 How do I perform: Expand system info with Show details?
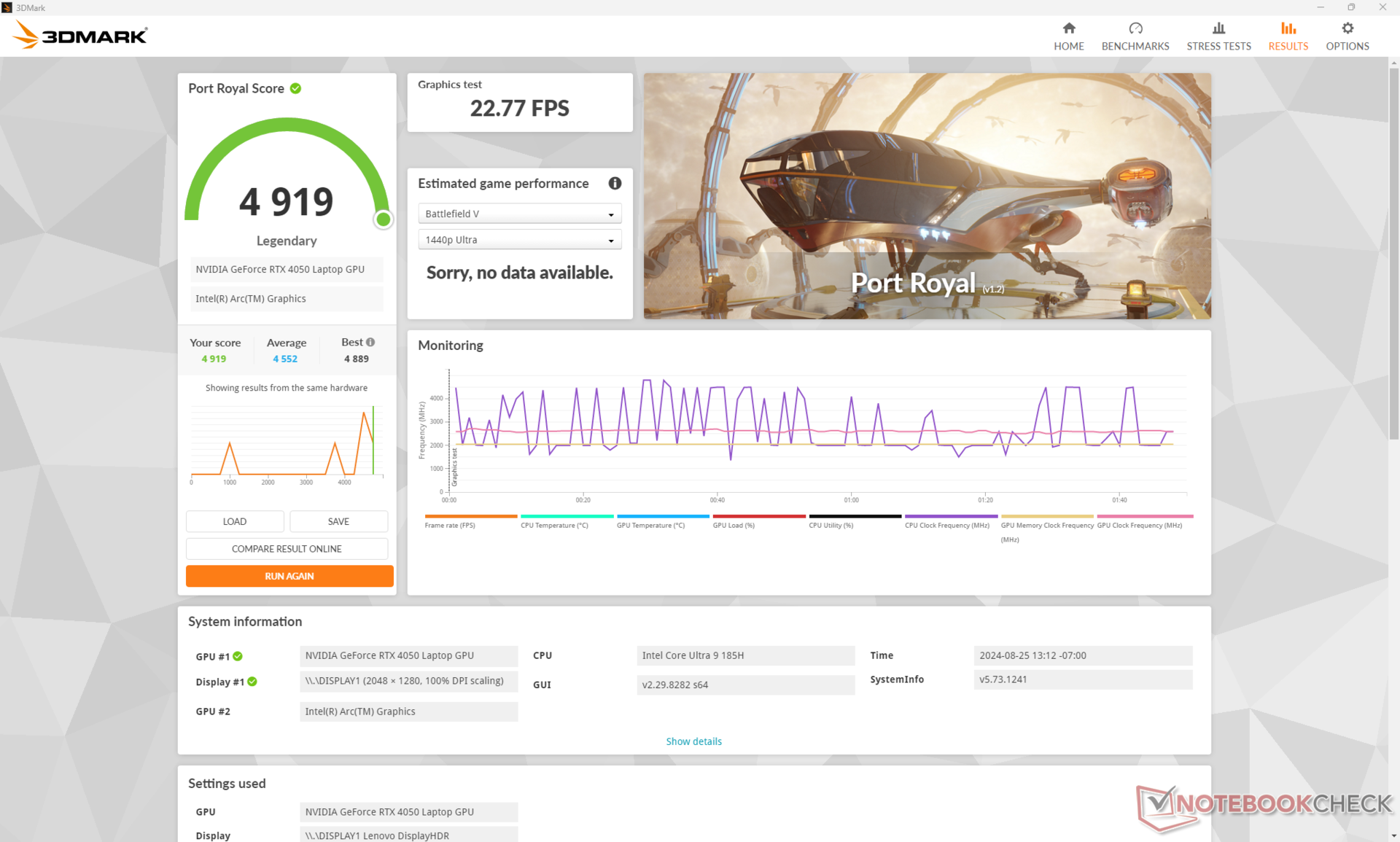pyautogui.click(x=693, y=741)
